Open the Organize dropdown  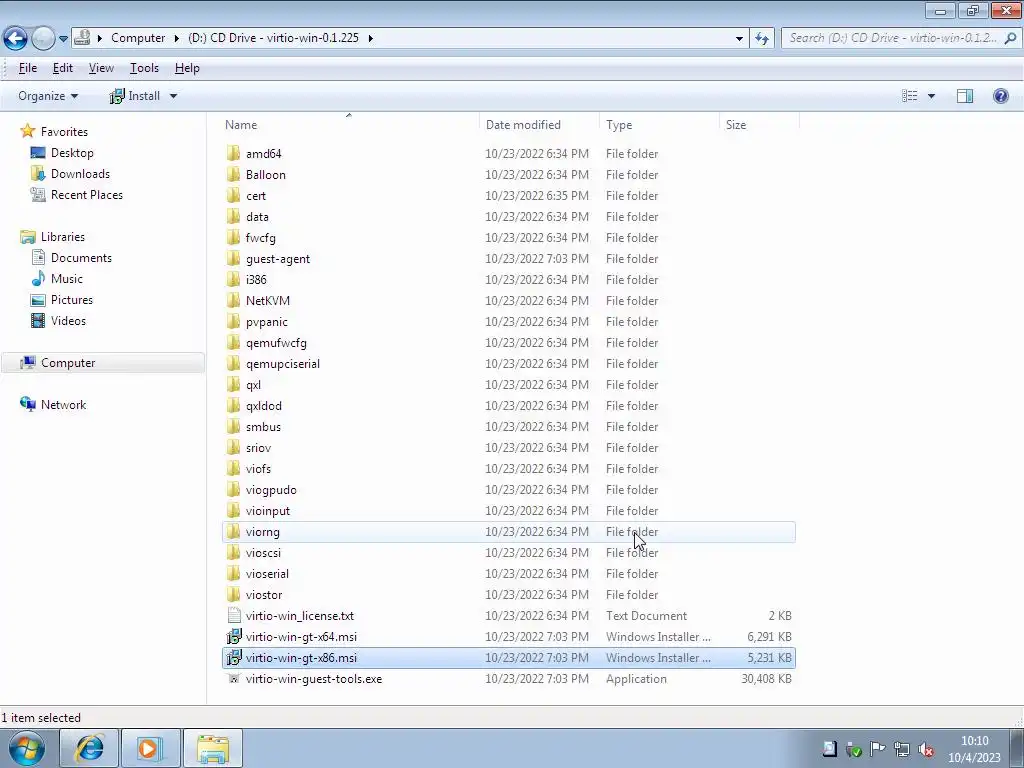48,96
